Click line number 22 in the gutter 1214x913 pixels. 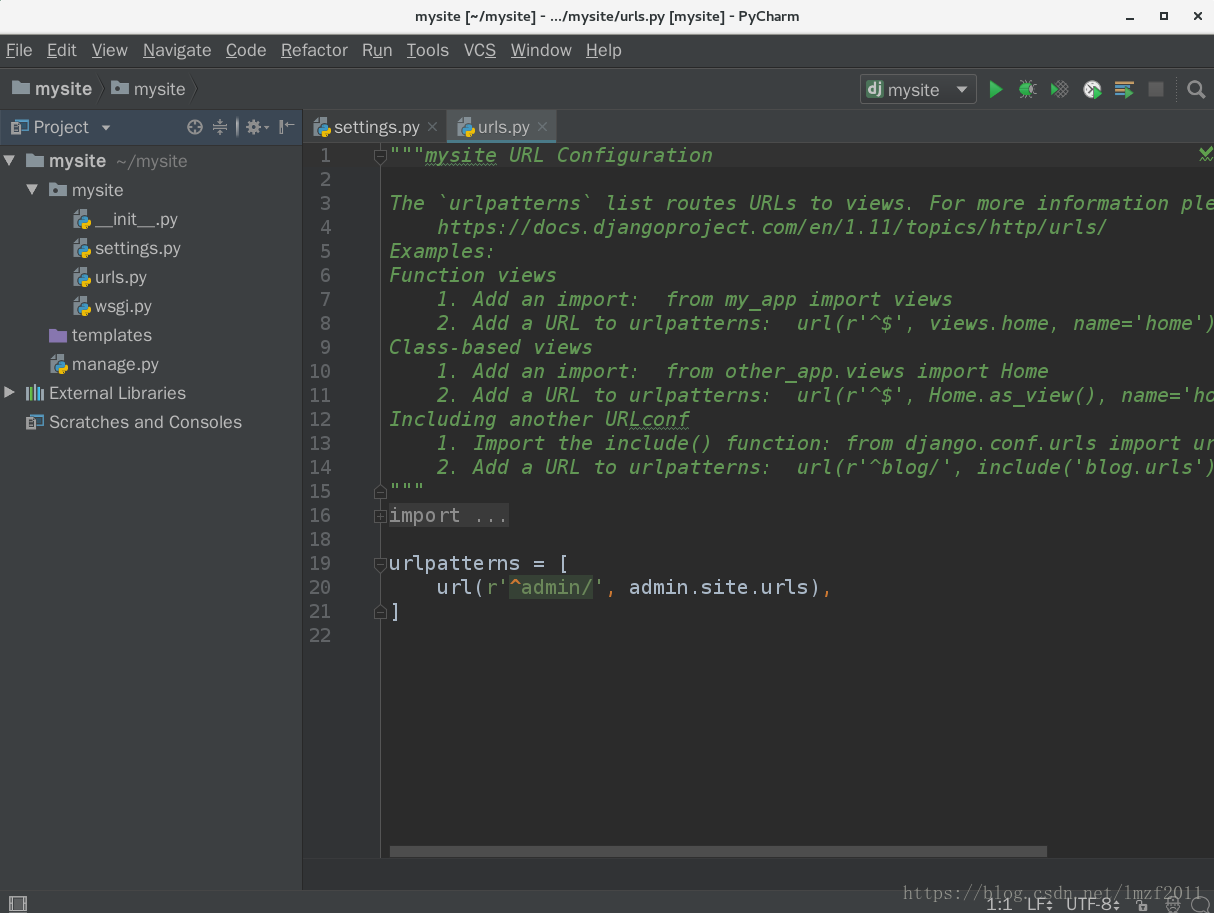click(320, 635)
